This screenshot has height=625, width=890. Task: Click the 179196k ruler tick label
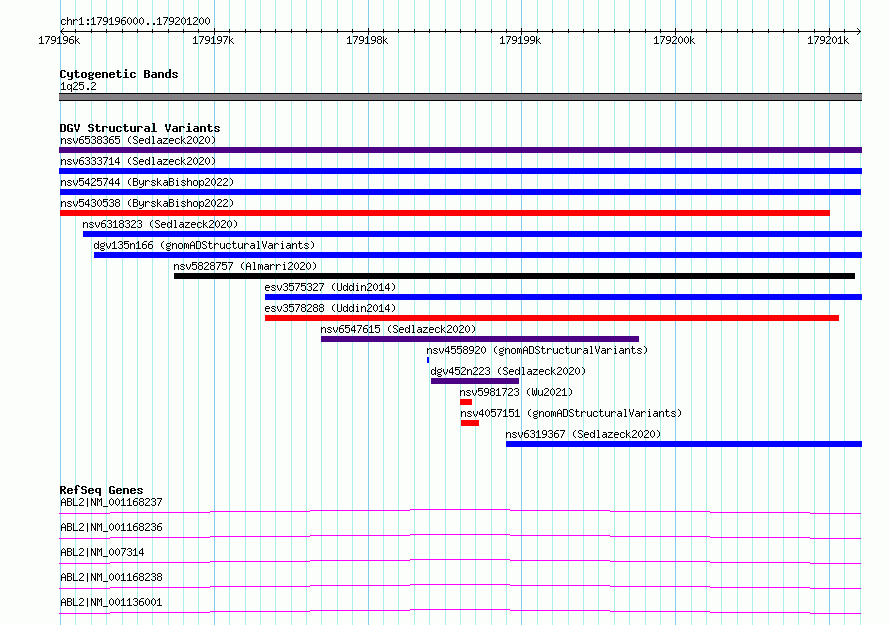[x=59, y=40]
